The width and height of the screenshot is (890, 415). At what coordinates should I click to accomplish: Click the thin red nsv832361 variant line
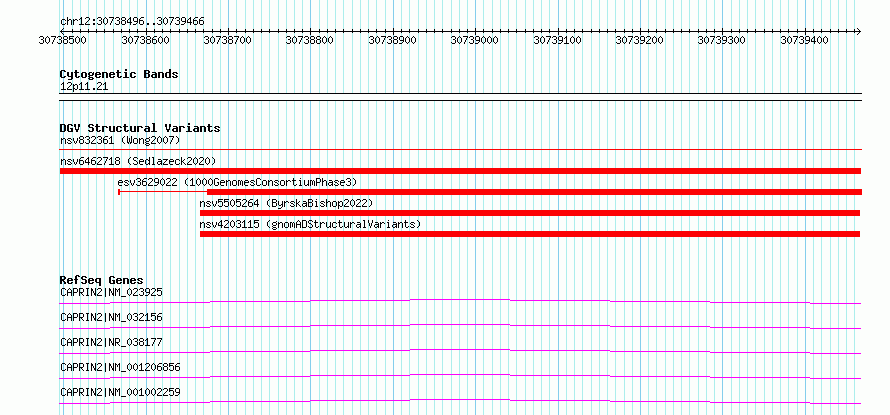[x=461, y=150]
